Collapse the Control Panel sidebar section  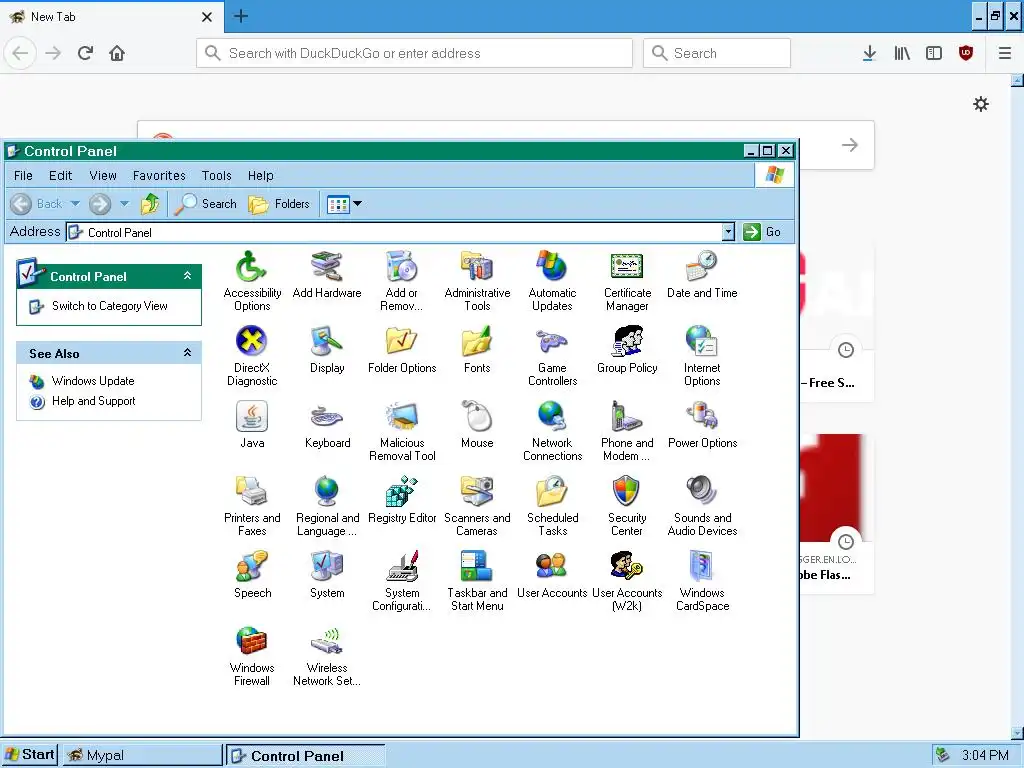coord(187,276)
